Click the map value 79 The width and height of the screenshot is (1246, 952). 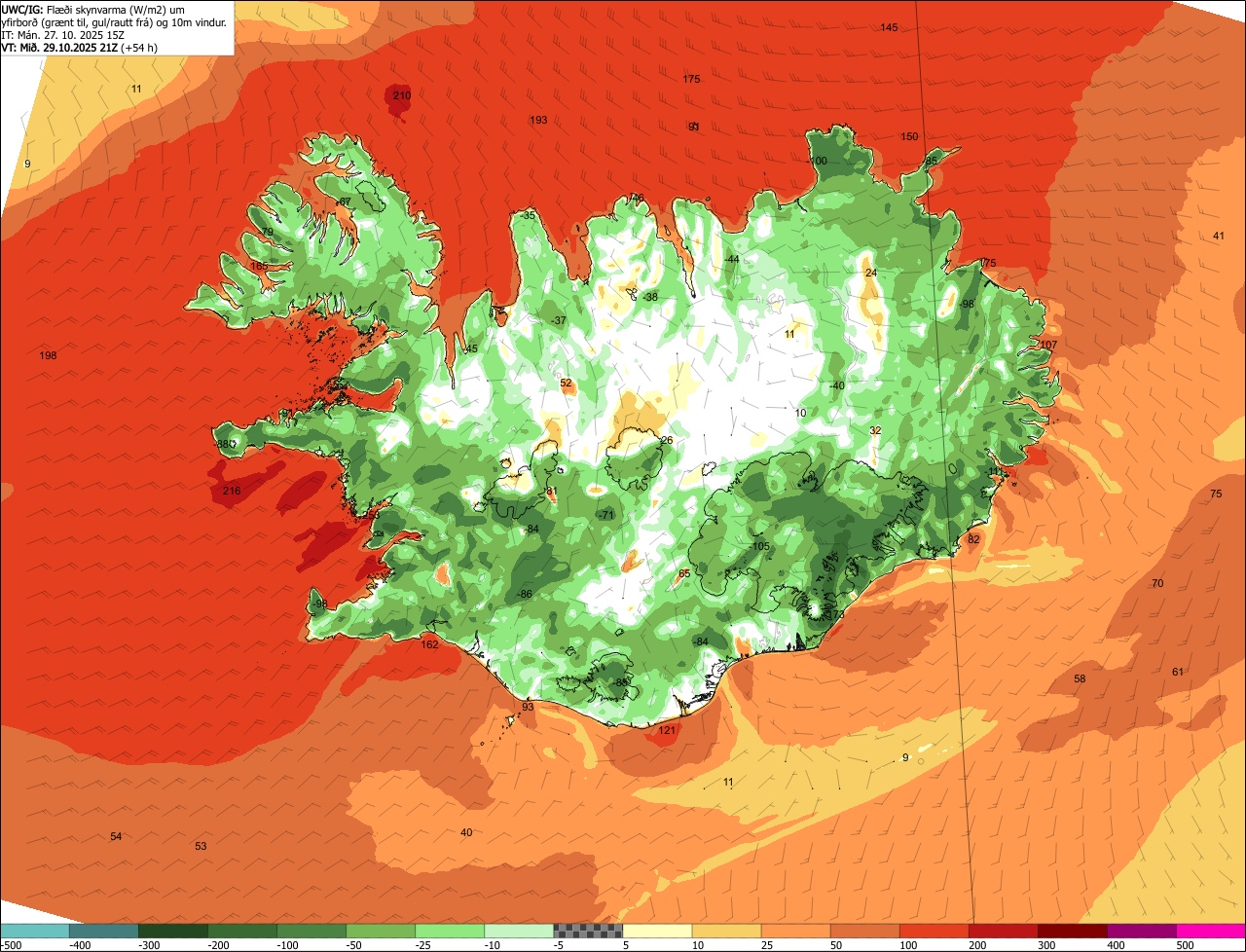point(268,232)
